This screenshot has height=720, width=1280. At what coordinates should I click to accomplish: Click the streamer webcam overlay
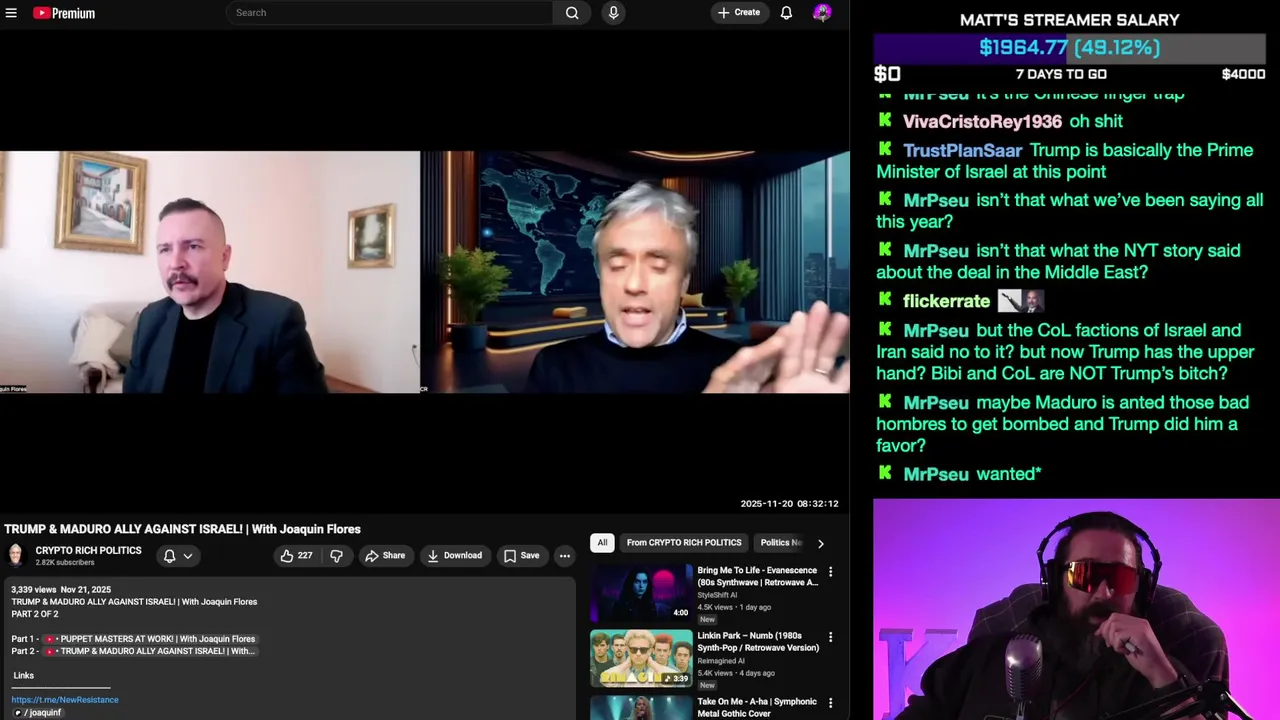1076,609
